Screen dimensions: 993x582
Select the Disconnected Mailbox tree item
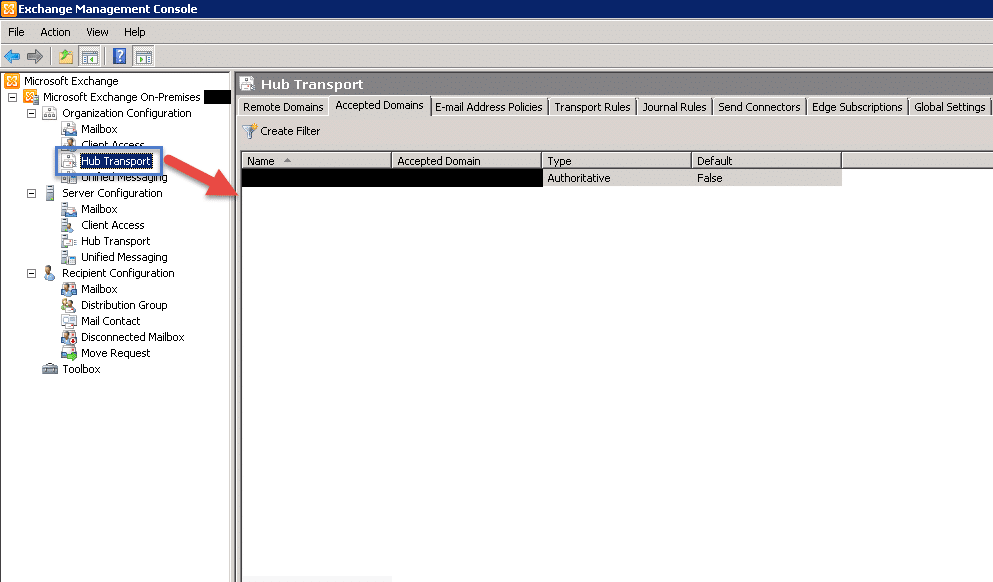tap(133, 337)
